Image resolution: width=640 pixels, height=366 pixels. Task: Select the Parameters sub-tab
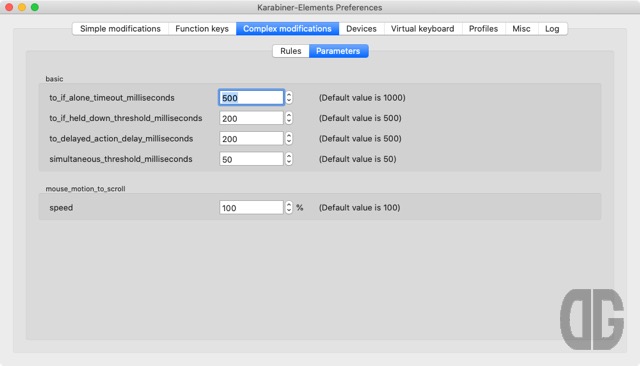pyautogui.click(x=338, y=51)
